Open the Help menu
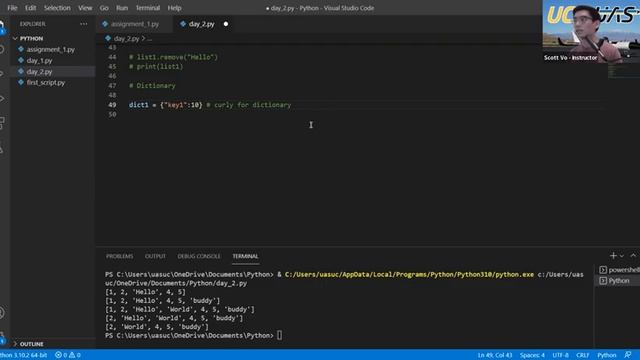The width and height of the screenshot is (640, 360). (174, 8)
